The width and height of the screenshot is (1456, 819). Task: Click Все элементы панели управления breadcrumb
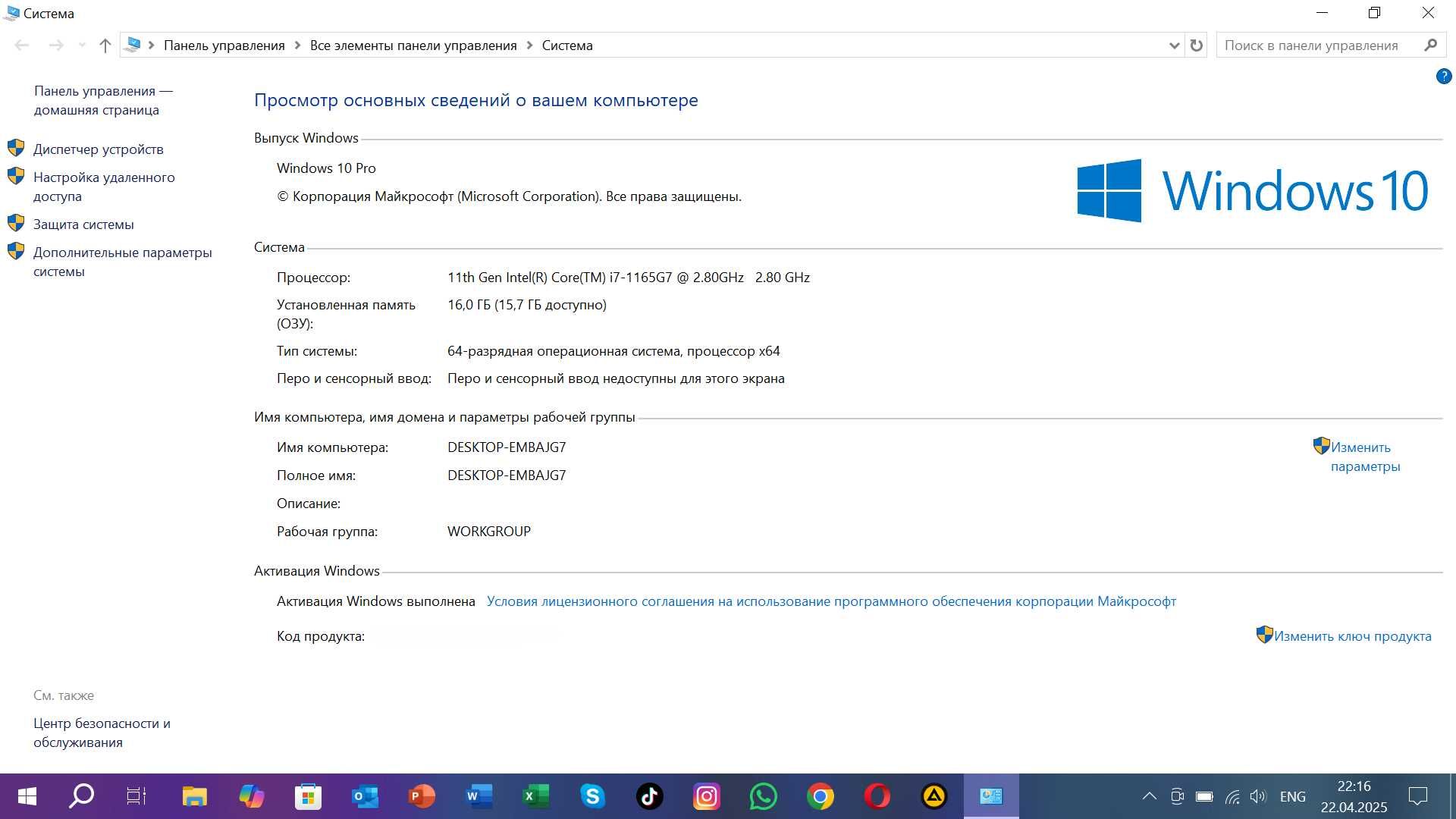[413, 45]
